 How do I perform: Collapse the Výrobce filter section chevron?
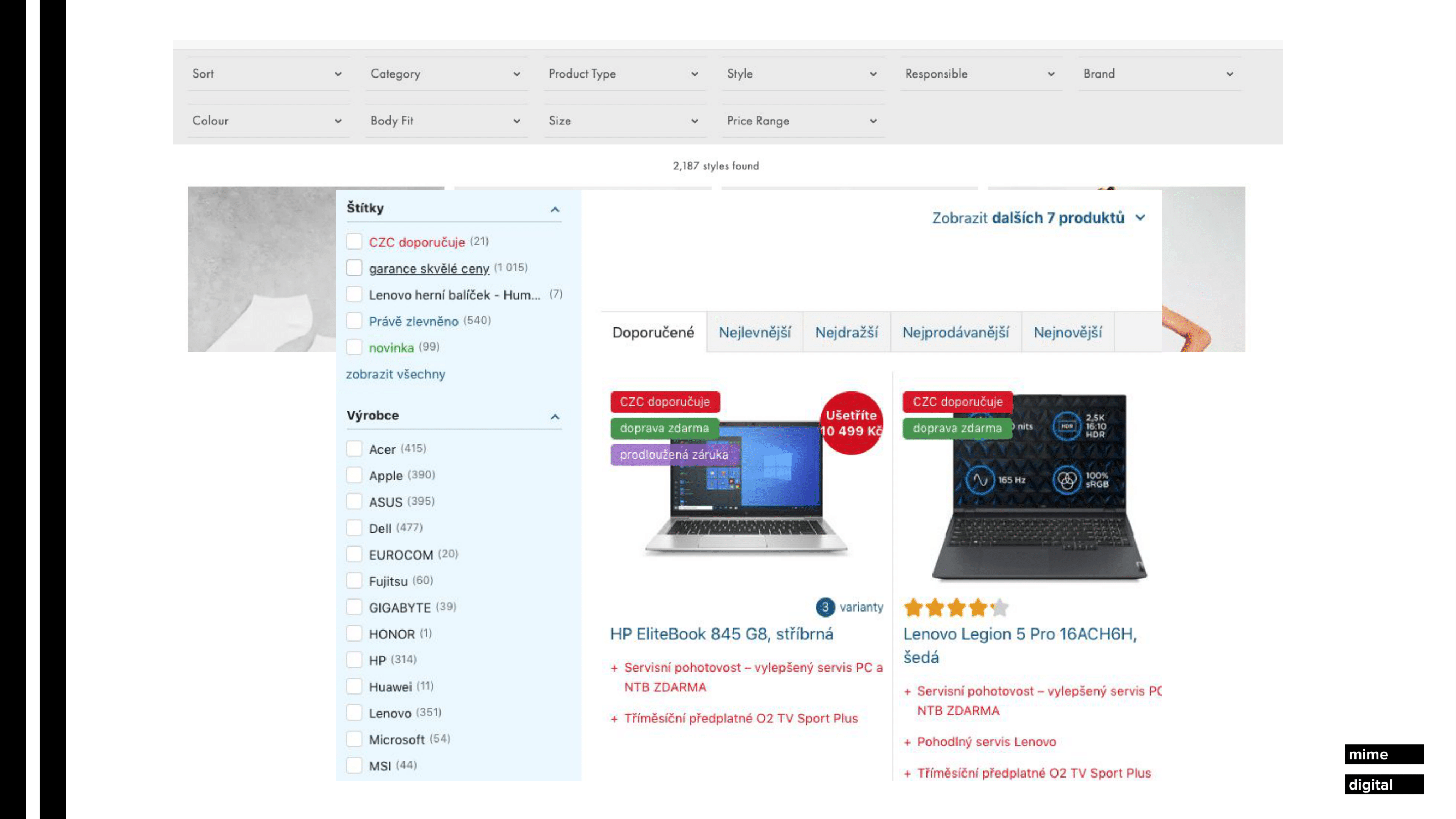[x=555, y=417]
